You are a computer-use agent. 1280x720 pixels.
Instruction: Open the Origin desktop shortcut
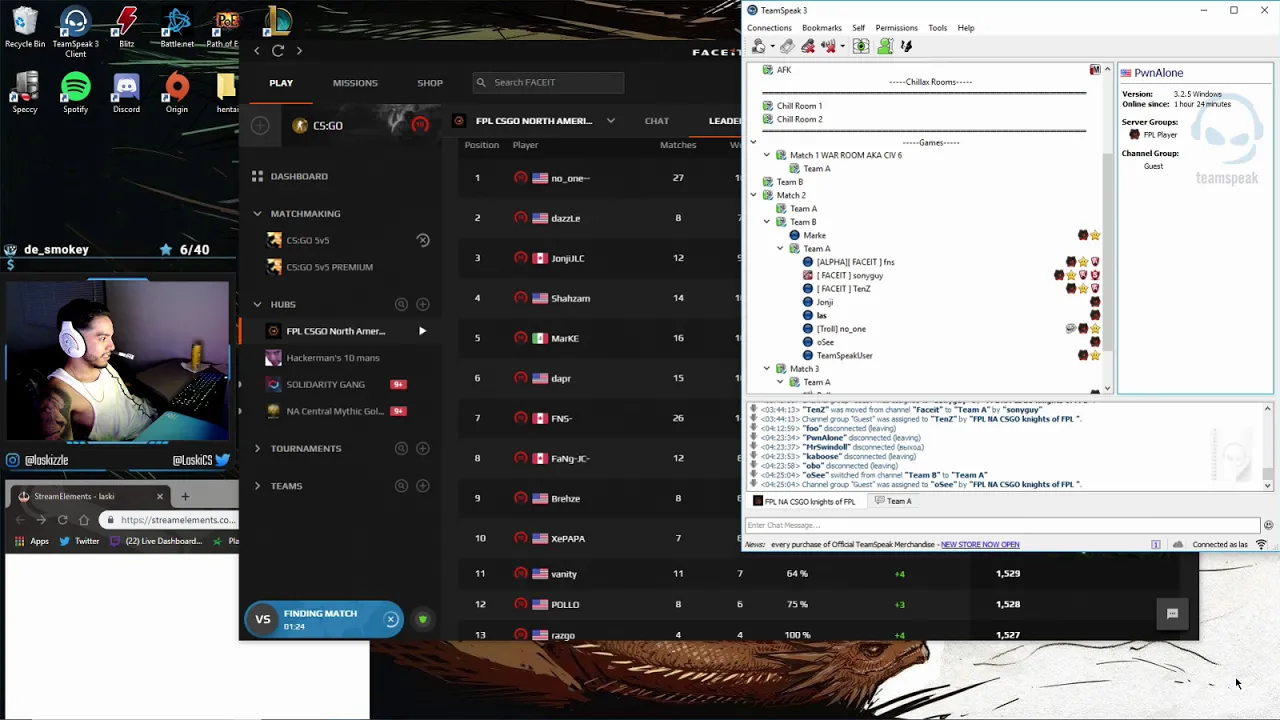[x=177, y=93]
